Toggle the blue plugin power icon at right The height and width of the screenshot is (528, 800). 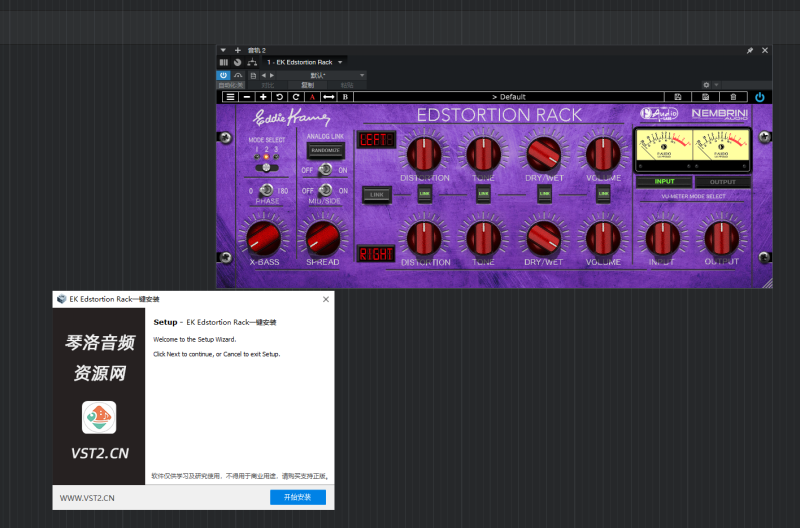[x=760, y=97]
